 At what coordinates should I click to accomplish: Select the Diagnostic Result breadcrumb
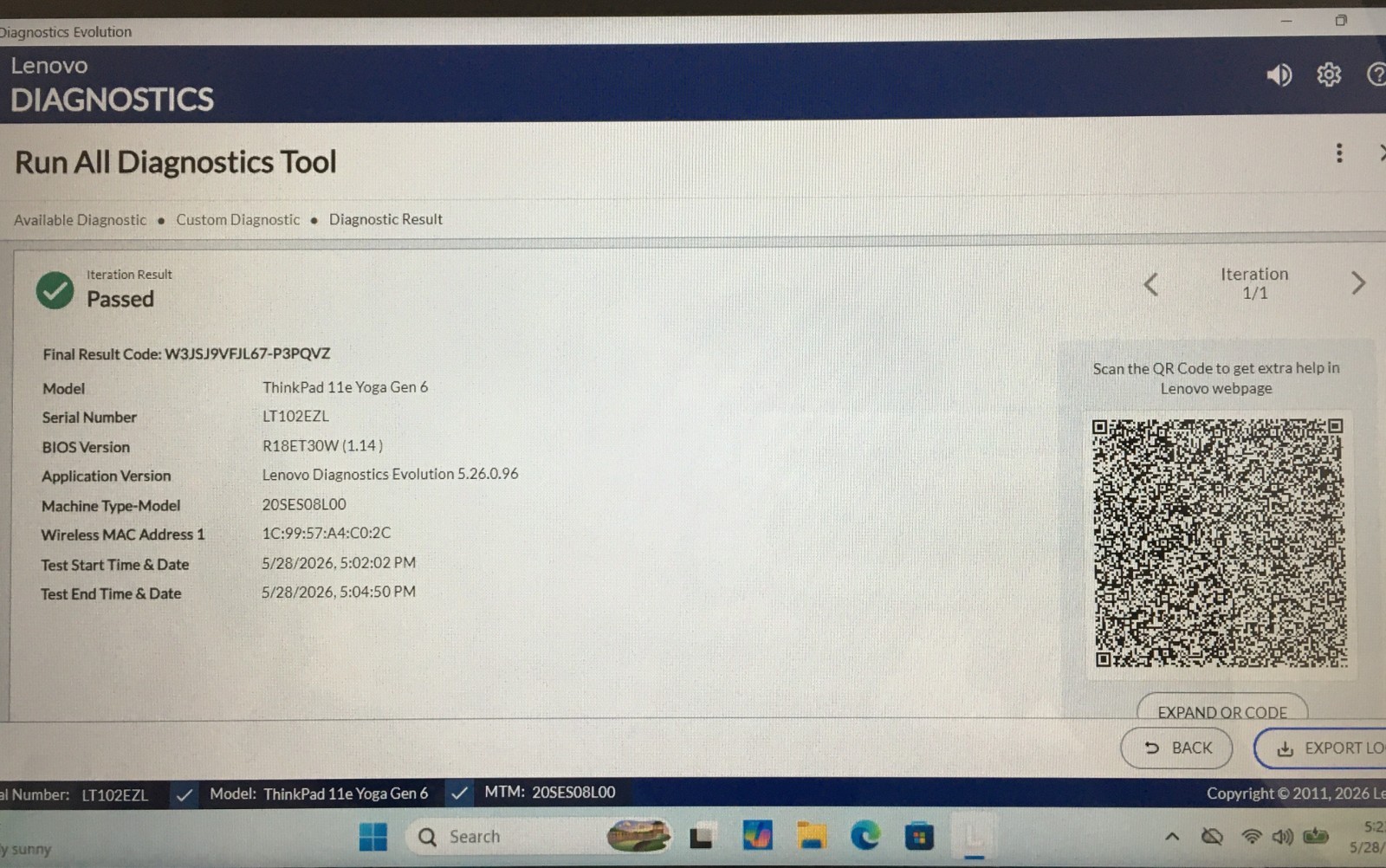click(x=385, y=219)
